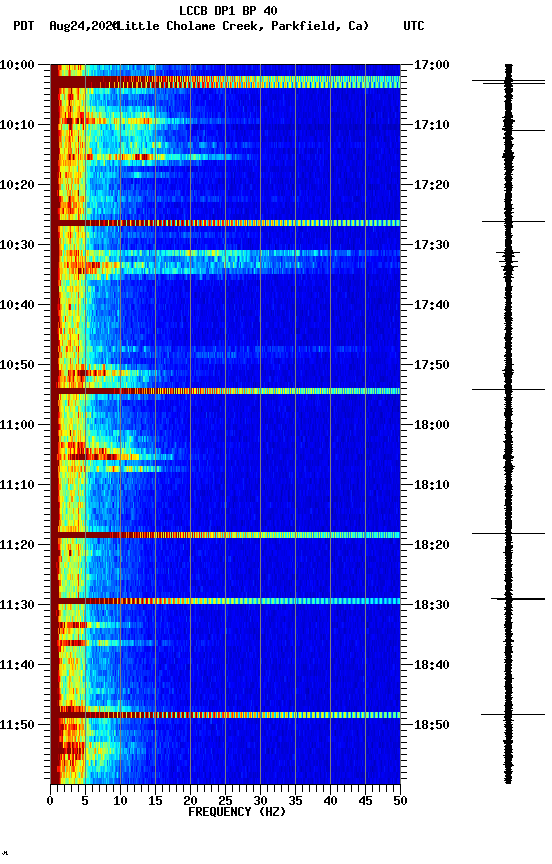Click the 20 Hz frequency axis label
The width and height of the screenshot is (552, 864).
click(190, 801)
